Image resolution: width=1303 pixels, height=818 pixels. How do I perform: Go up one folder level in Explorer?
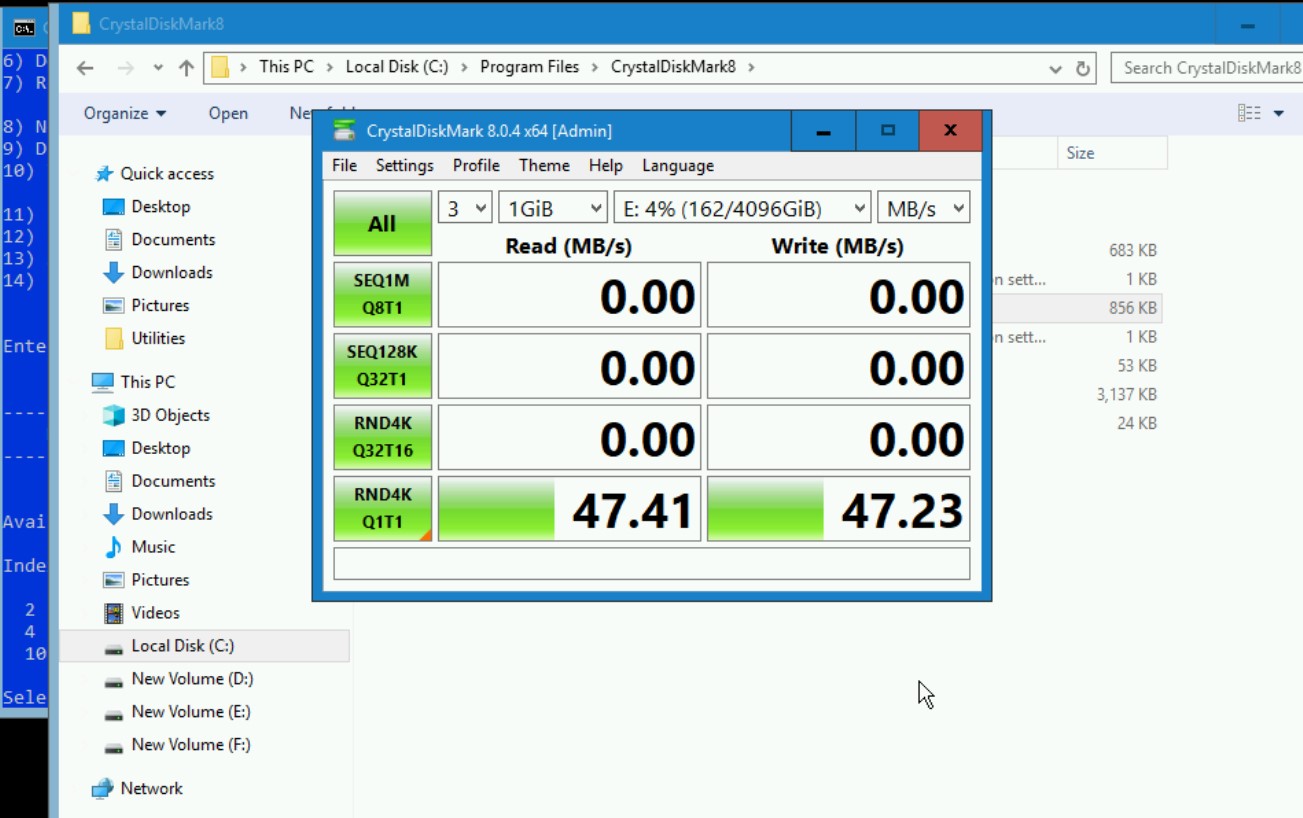[x=186, y=68]
